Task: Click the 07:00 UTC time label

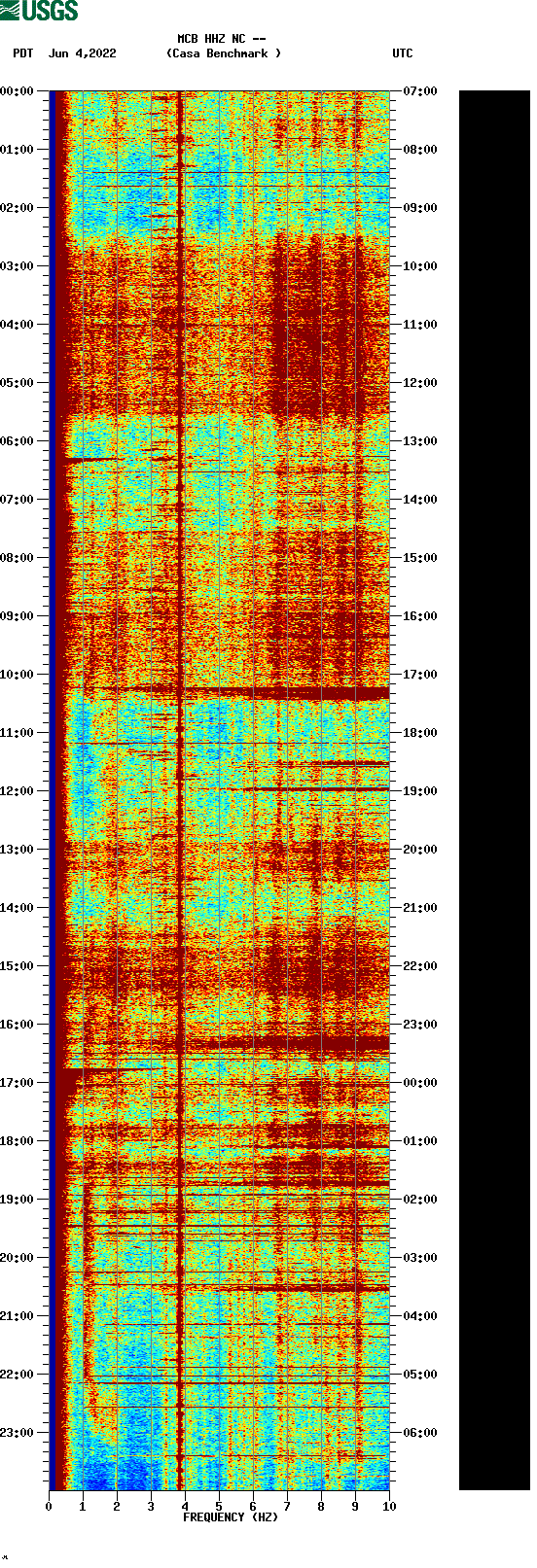Action: pos(420,91)
